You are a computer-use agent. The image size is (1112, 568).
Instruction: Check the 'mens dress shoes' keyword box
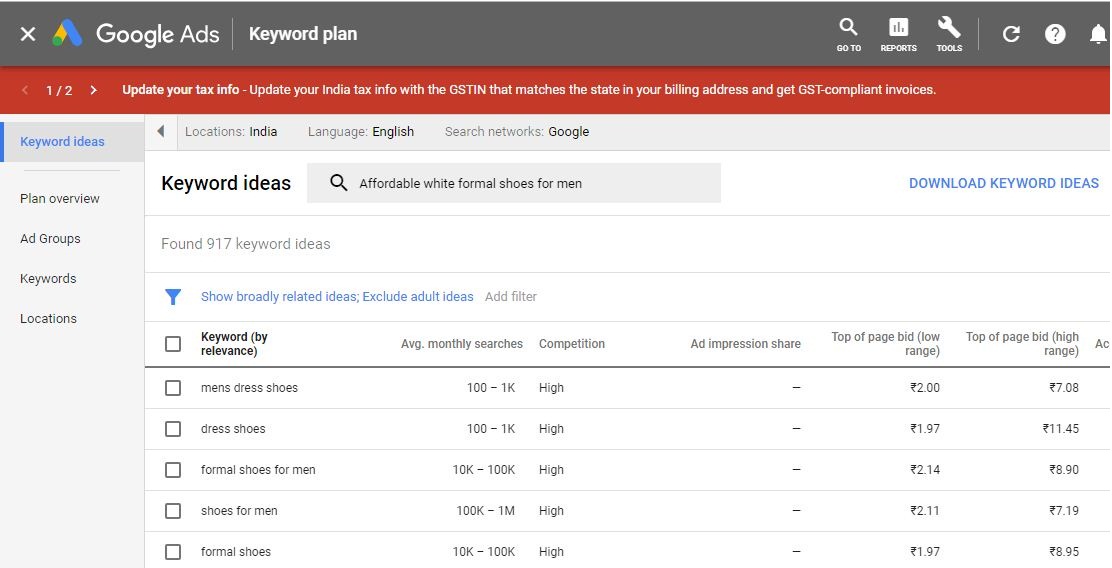pyautogui.click(x=173, y=388)
